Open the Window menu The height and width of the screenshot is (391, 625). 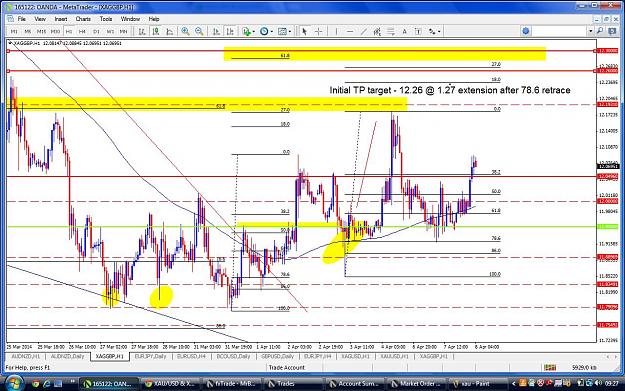coord(130,19)
